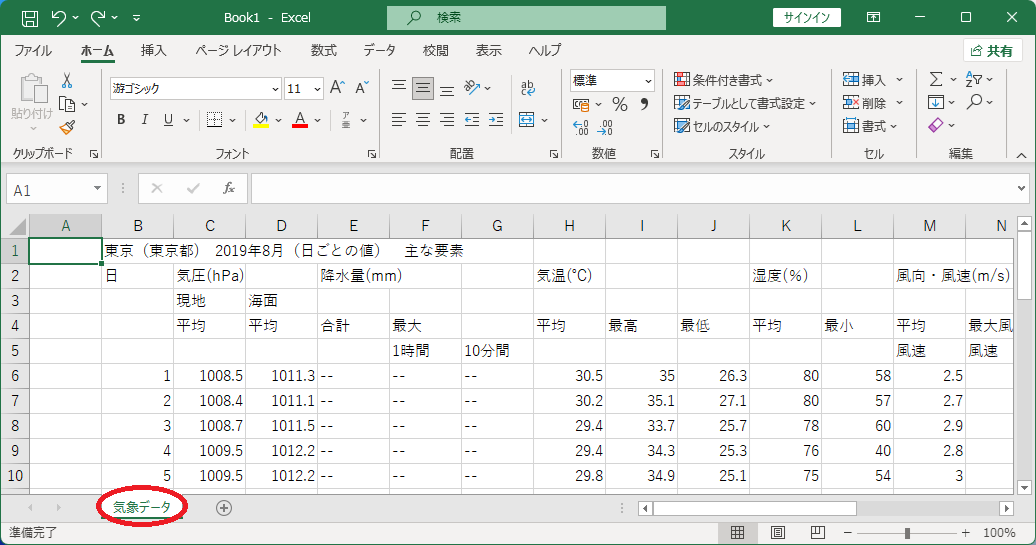This screenshot has width=1036, height=545.
Task: Redo the last action
Action: [x=98, y=18]
